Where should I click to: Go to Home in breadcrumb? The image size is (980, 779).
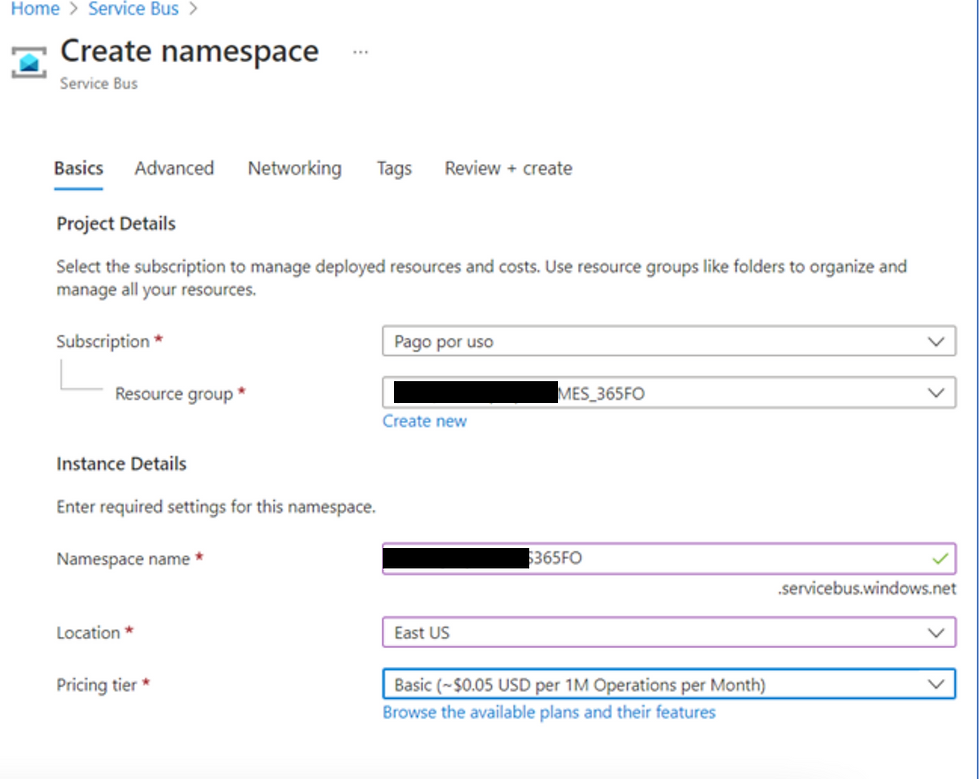35,9
